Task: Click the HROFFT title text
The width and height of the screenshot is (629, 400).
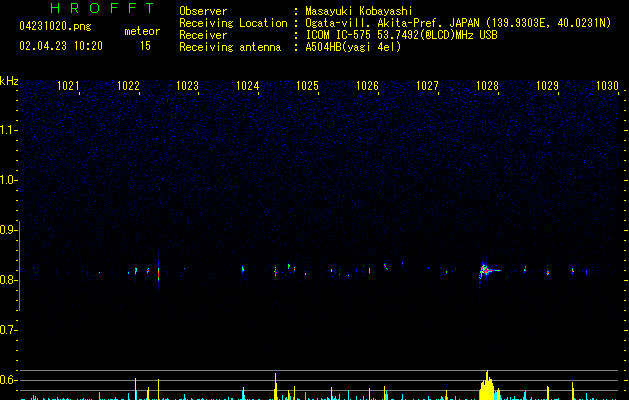Action: pyautogui.click(x=102, y=8)
